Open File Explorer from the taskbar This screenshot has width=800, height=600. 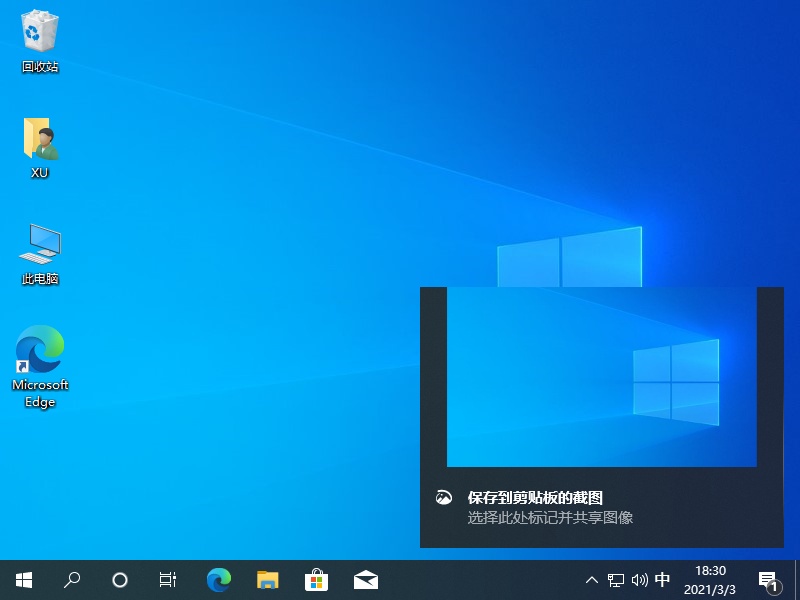coord(267,579)
